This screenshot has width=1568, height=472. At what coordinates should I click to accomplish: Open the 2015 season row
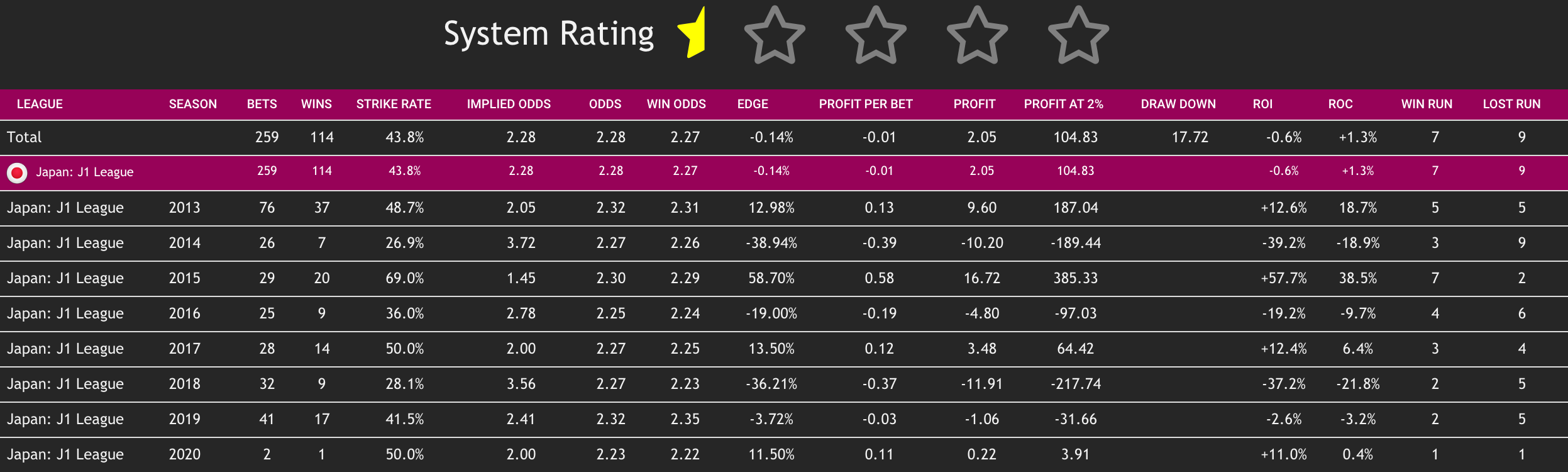coord(784,278)
